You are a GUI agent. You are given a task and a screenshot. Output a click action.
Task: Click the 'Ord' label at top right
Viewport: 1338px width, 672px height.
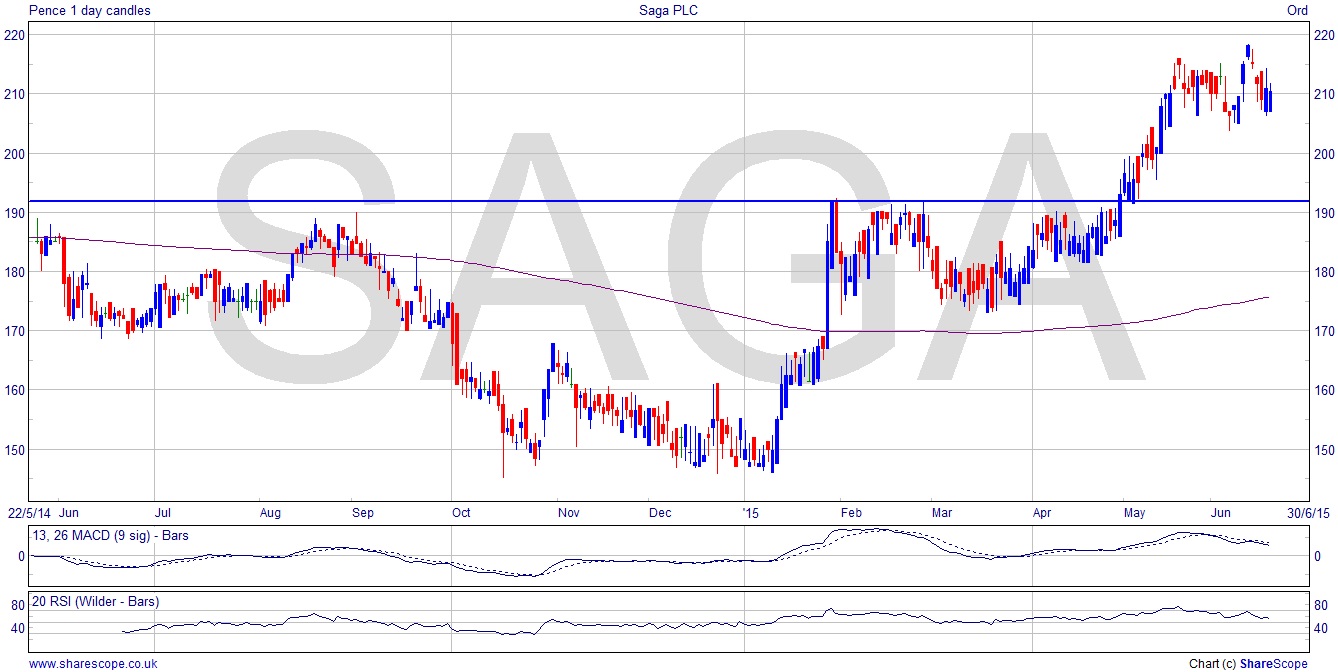pos(1296,10)
